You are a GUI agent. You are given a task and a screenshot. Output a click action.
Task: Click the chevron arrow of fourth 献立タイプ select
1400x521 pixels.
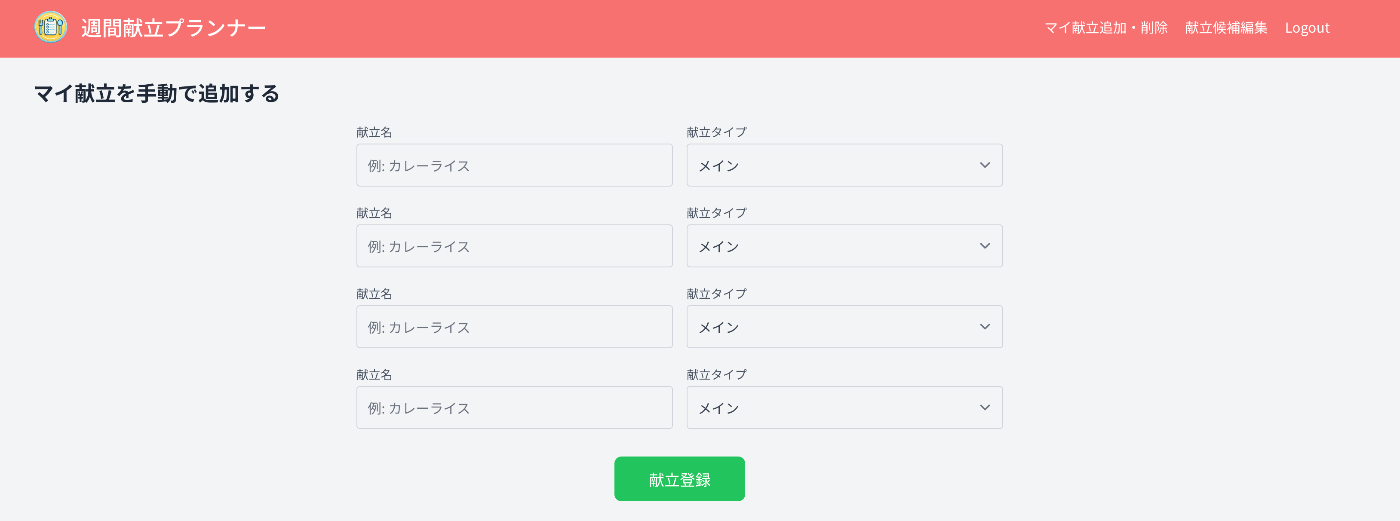click(985, 408)
